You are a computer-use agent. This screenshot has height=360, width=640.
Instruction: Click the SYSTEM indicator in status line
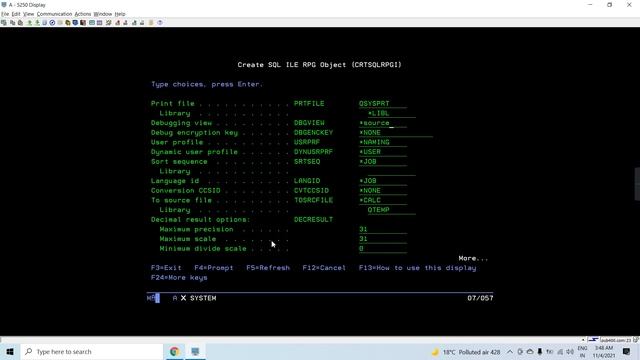[203, 298]
